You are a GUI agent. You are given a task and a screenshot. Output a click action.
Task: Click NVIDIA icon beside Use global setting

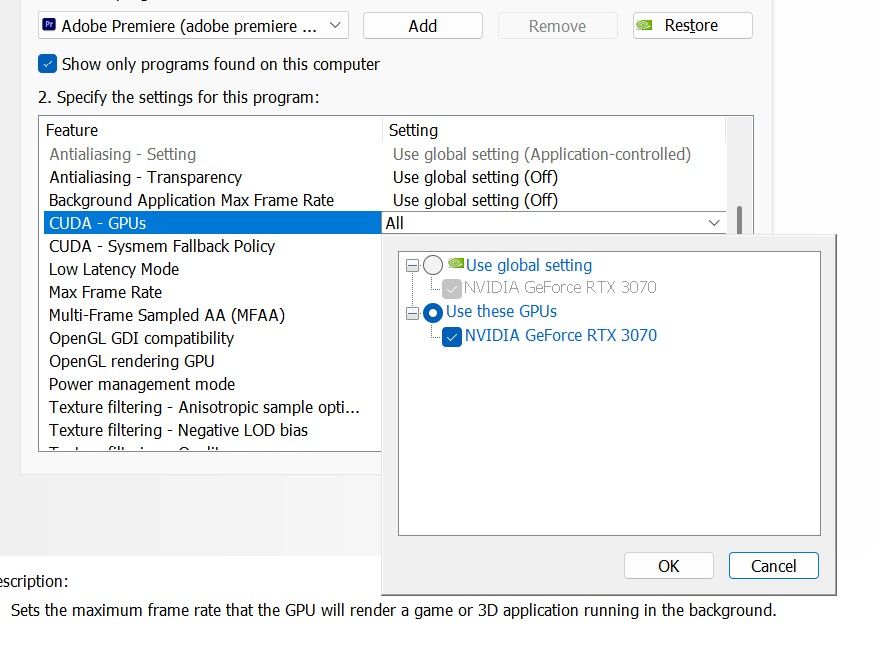click(x=456, y=265)
